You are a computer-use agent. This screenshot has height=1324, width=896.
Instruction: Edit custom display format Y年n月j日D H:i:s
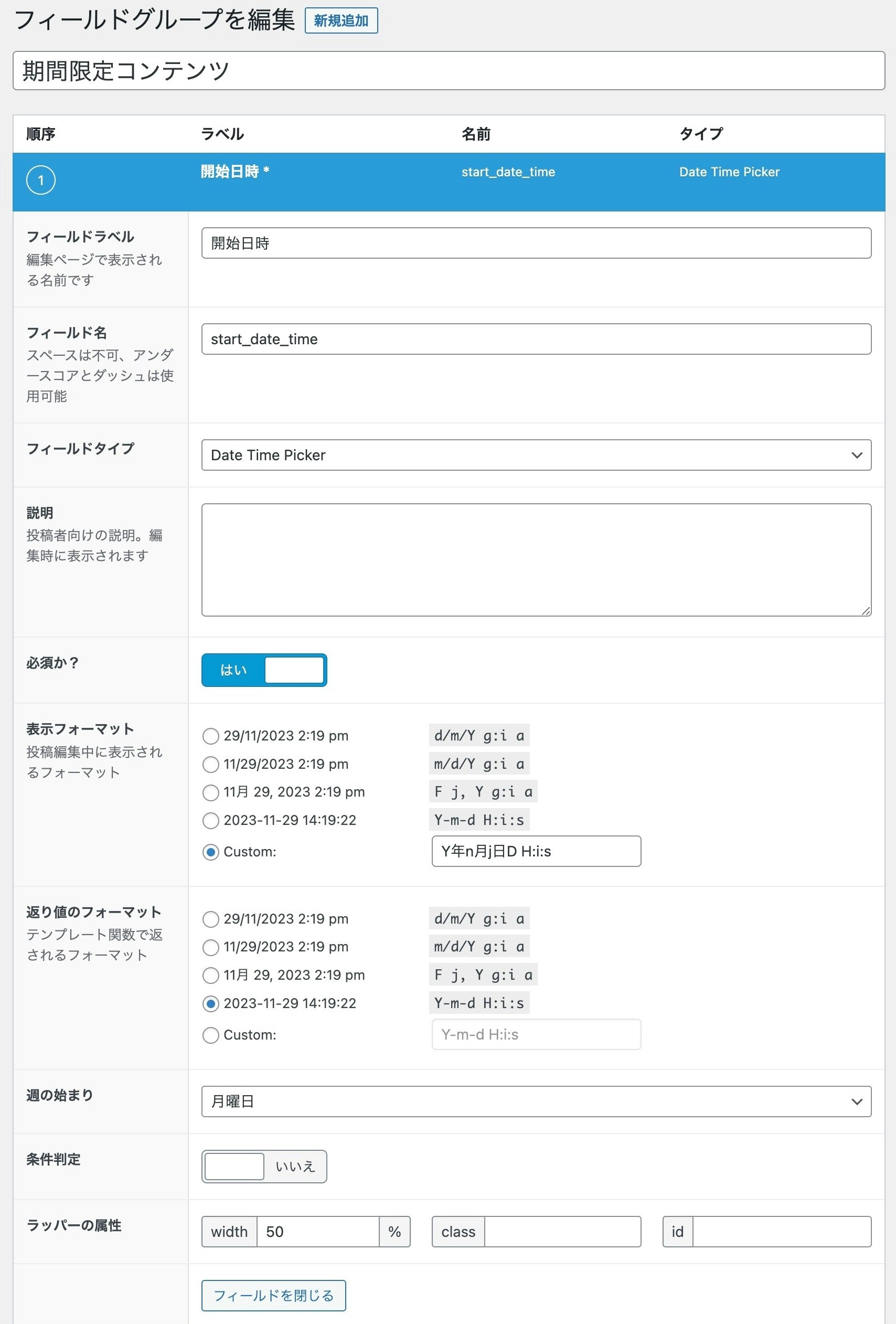click(x=536, y=851)
